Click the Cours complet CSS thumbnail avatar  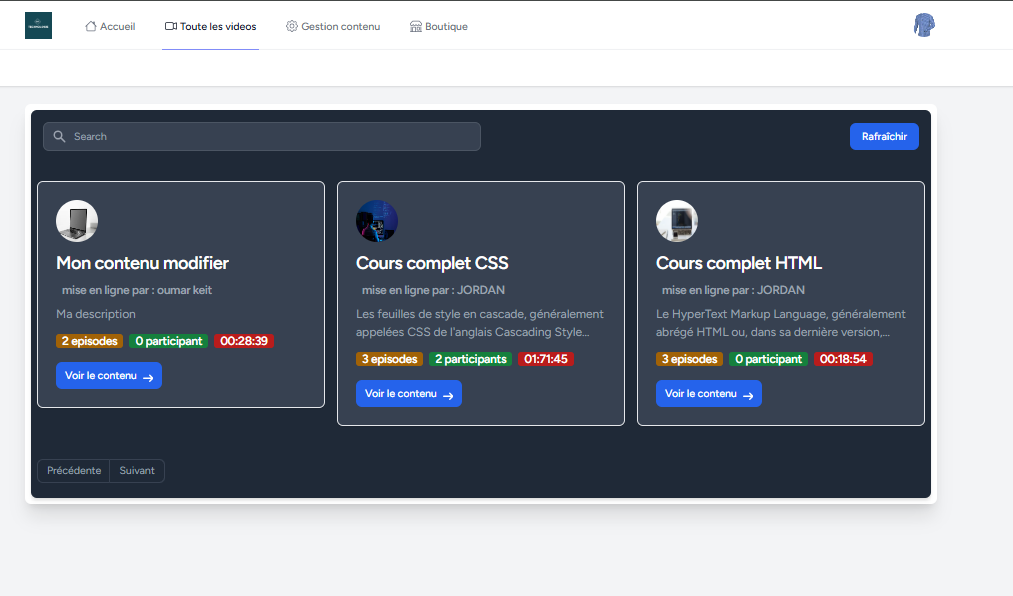pyautogui.click(x=377, y=221)
